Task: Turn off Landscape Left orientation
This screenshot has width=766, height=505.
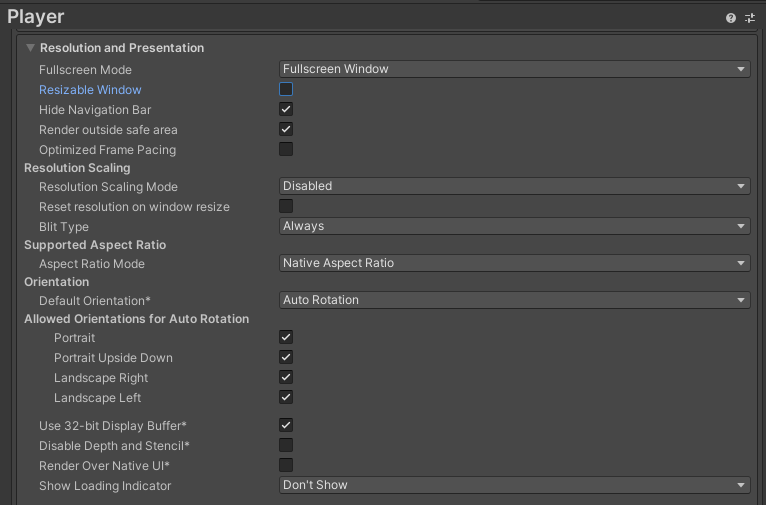Action: point(286,397)
